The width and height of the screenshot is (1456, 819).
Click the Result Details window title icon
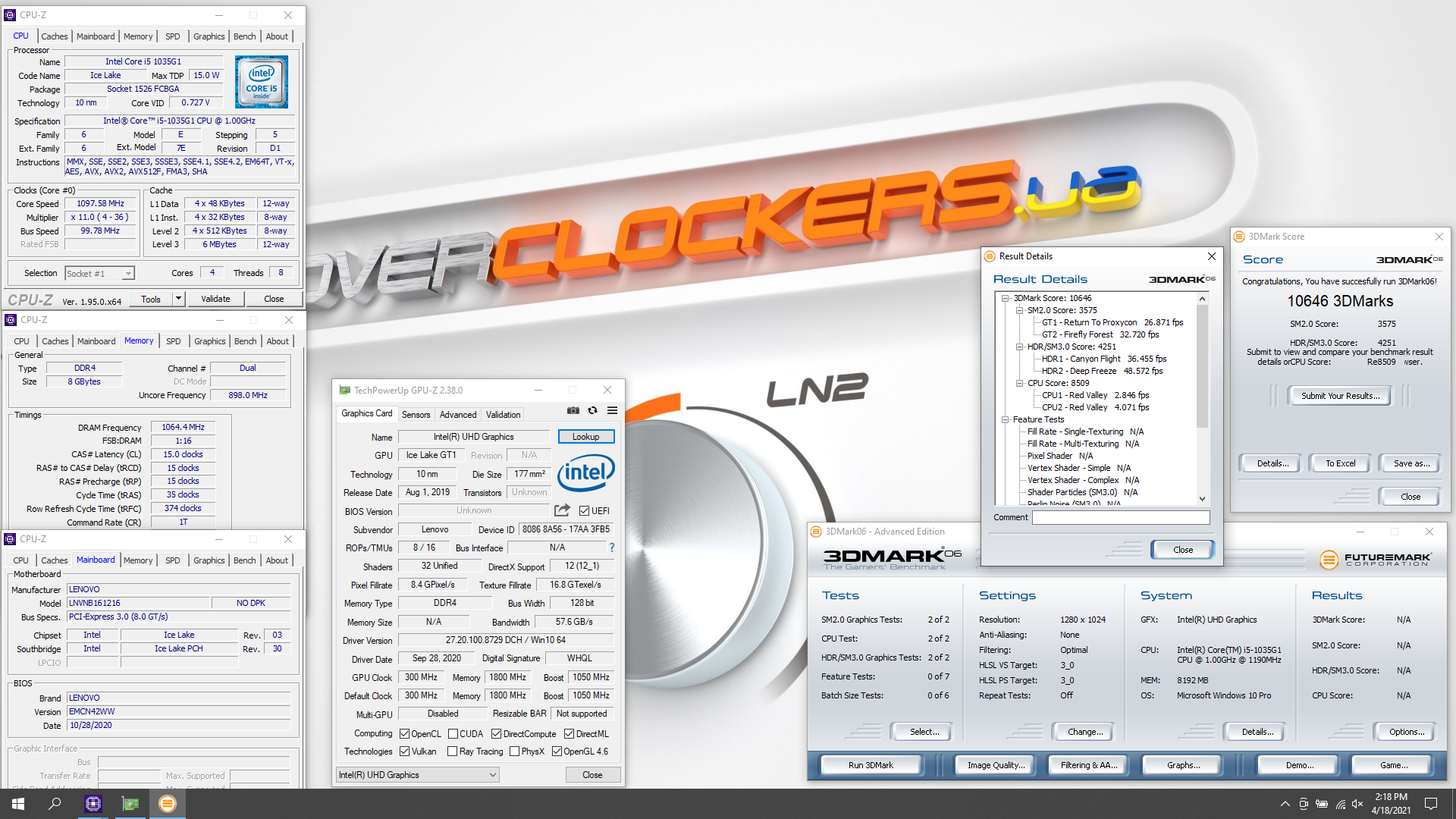pos(990,256)
